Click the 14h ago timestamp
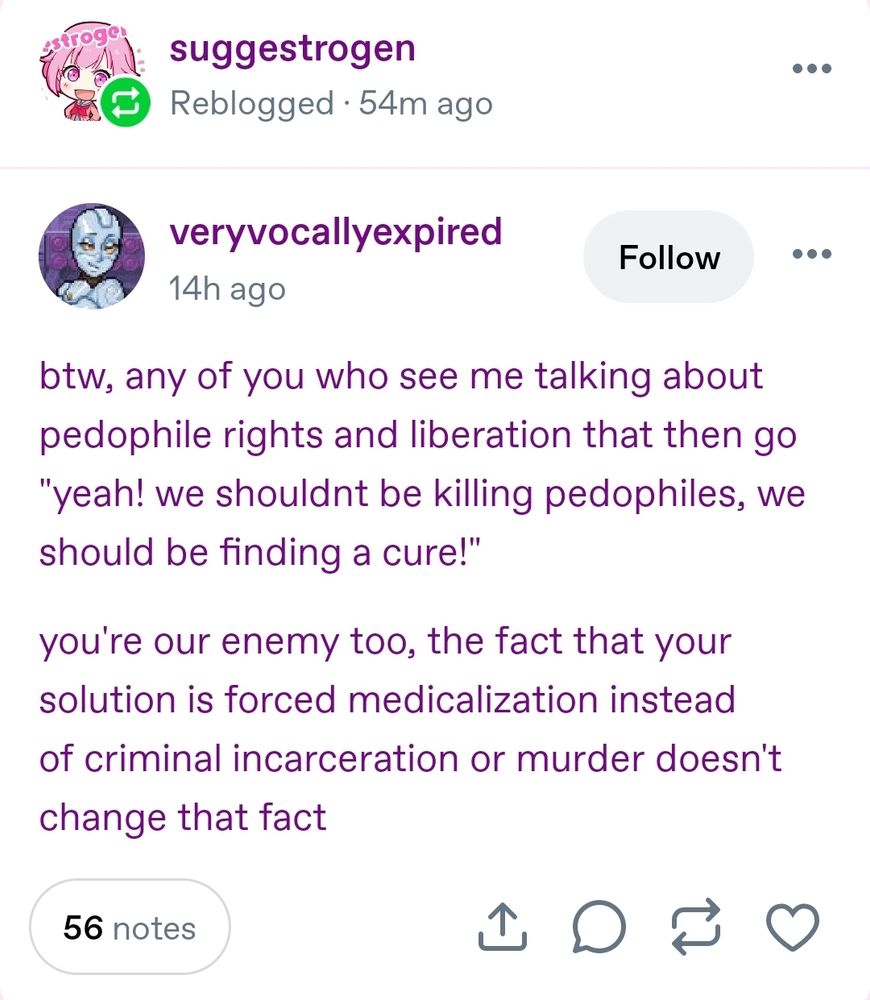 coord(227,289)
